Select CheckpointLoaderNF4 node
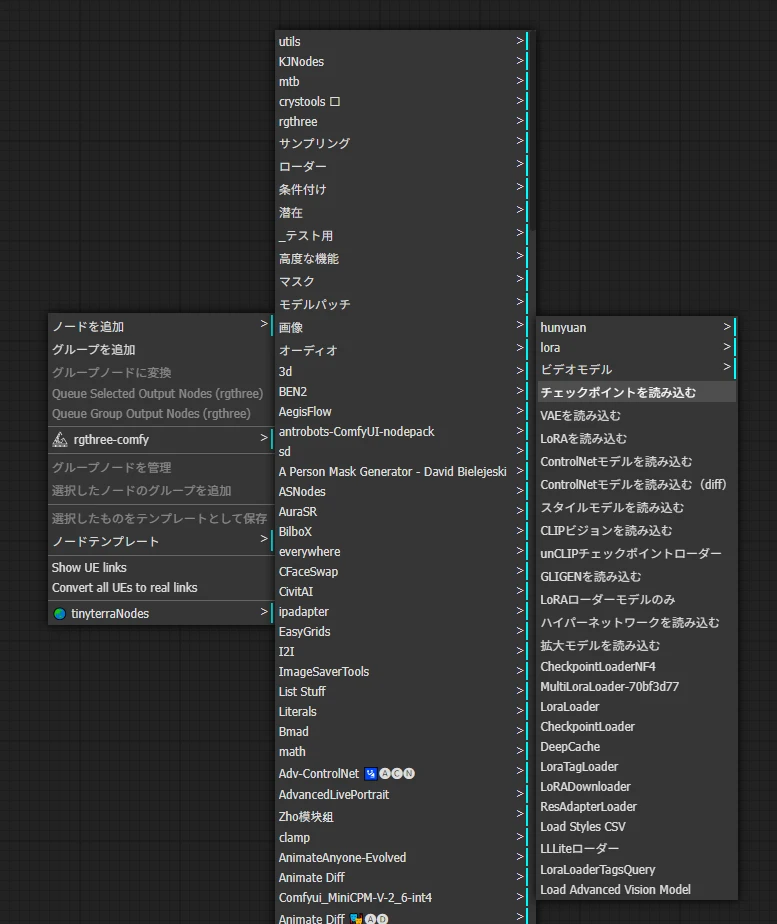777x924 pixels. (598, 667)
